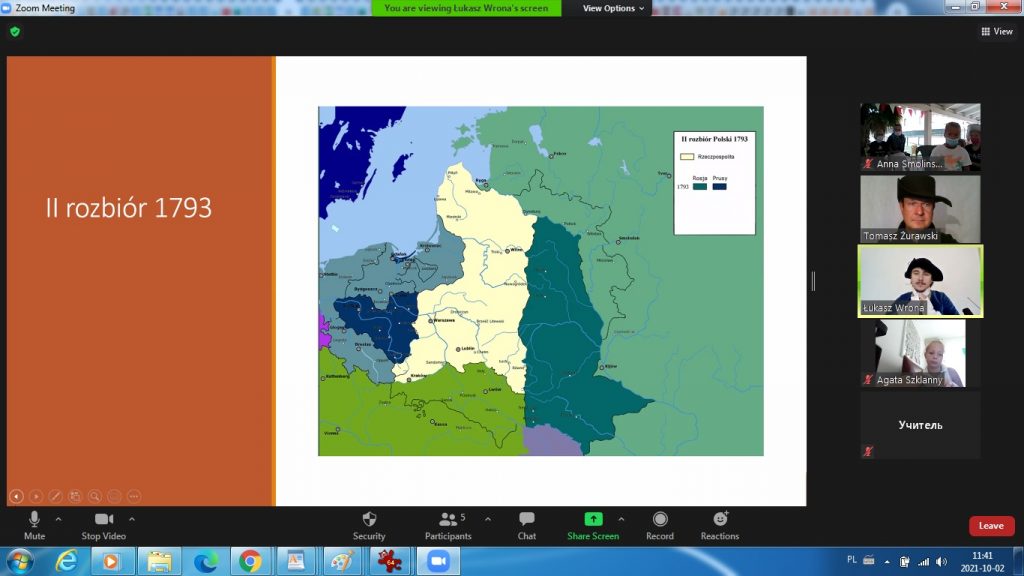The image size is (1024, 576).
Task: Leave the meeting
Action: tap(991, 526)
